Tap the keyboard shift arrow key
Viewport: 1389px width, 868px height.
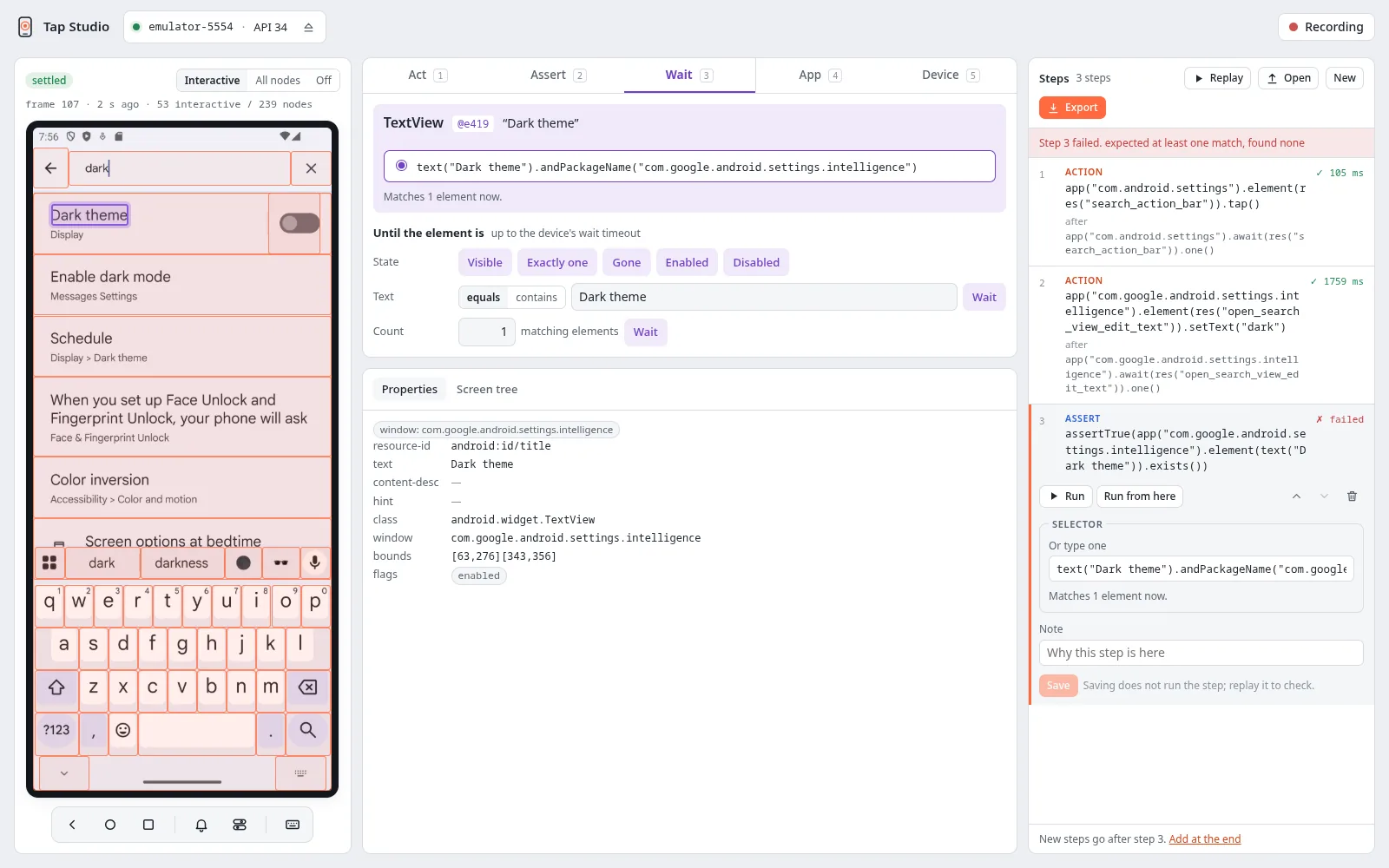point(56,687)
